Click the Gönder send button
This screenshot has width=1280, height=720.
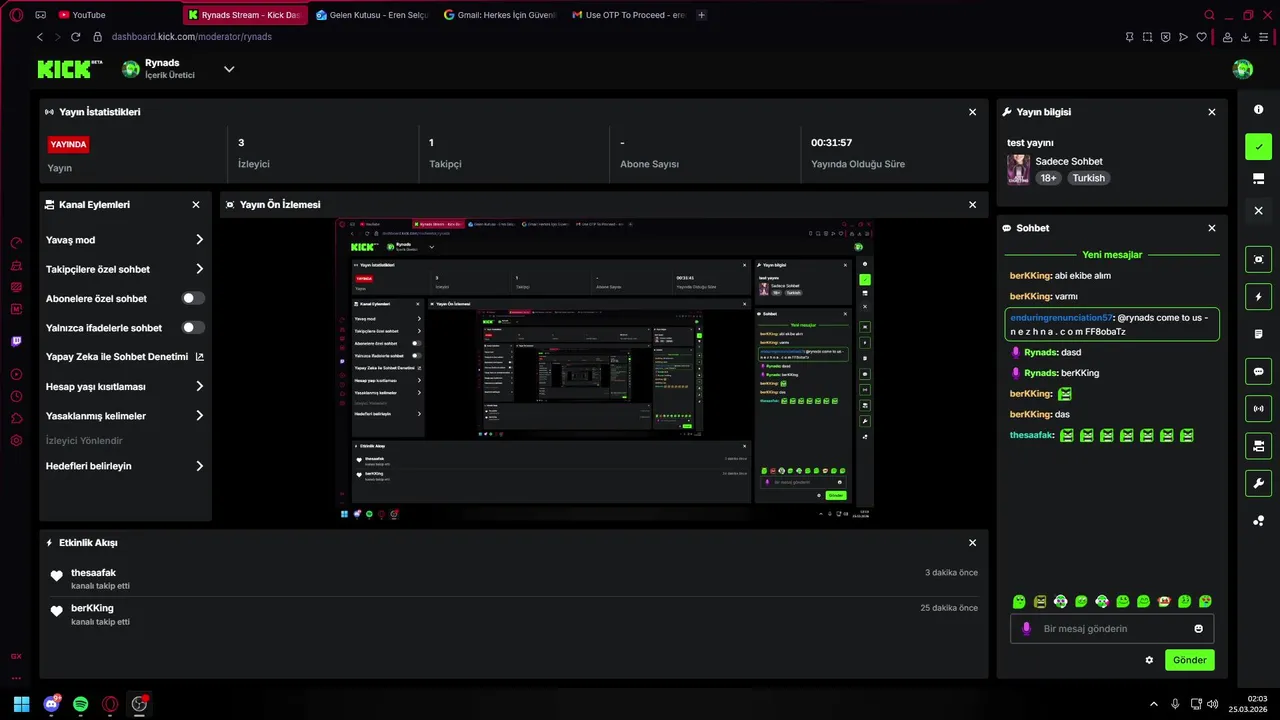click(x=1189, y=660)
